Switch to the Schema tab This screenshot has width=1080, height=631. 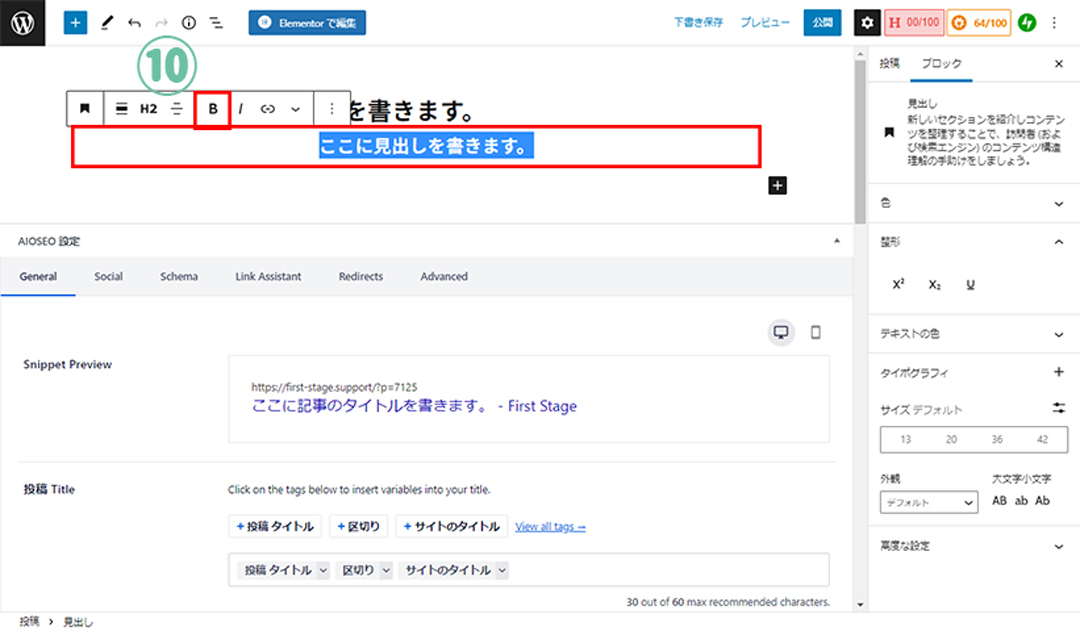pos(179,276)
